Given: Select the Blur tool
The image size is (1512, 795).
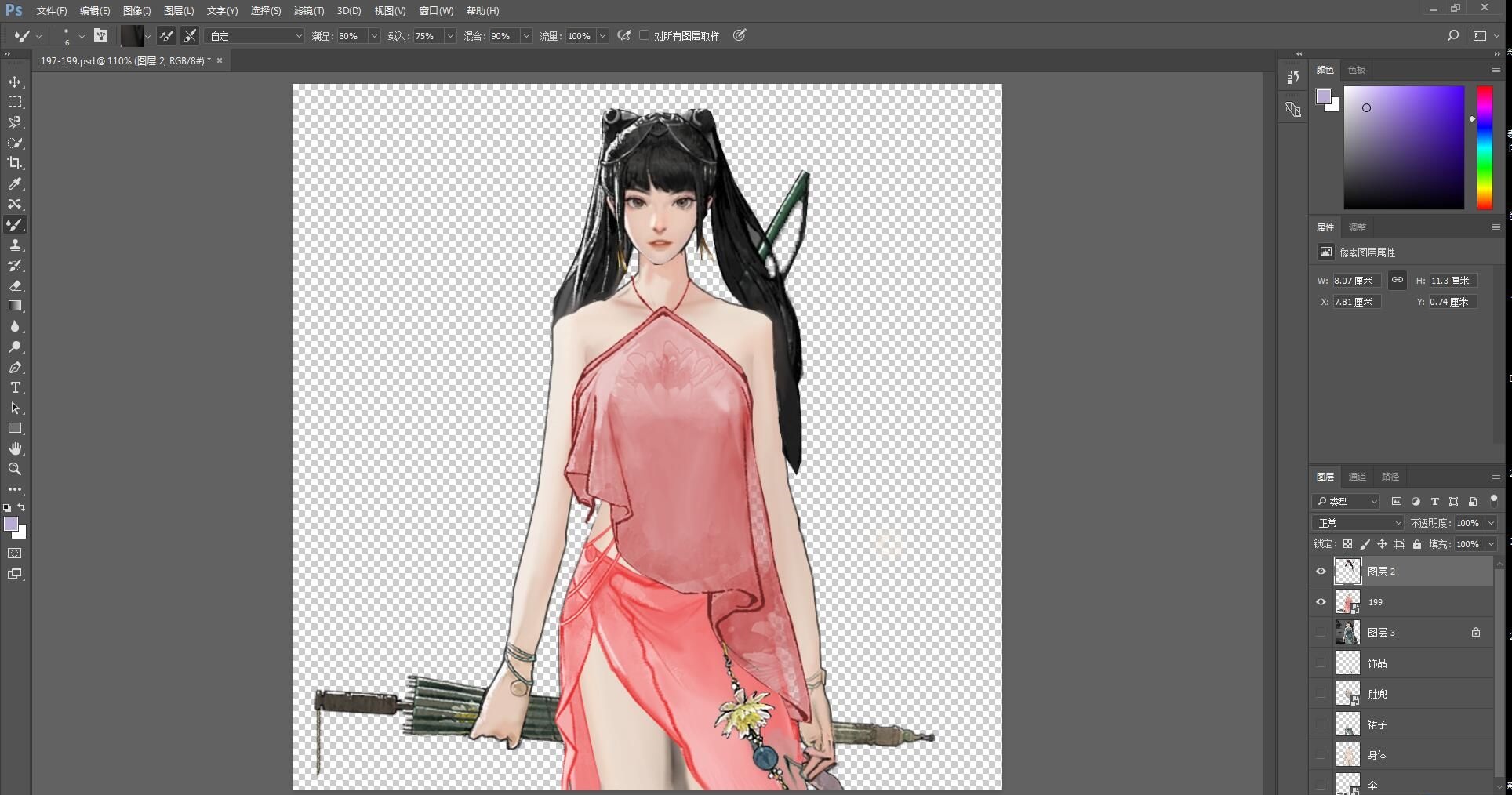Looking at the screenshot, I should pos(15,326).
